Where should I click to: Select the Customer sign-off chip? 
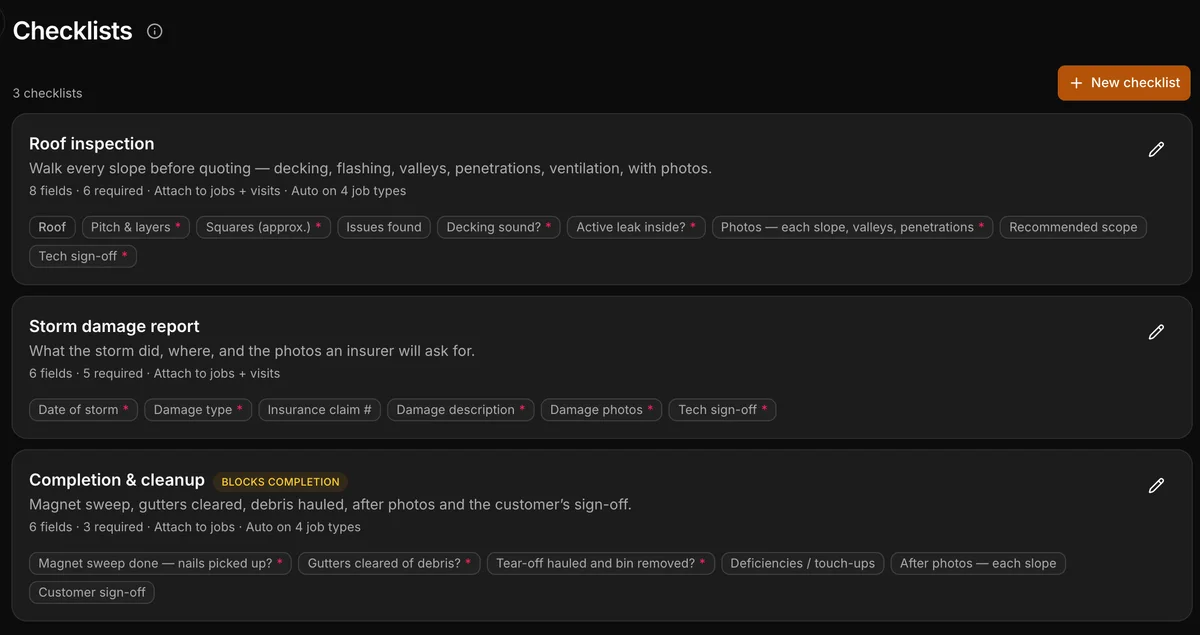[92, 592]
